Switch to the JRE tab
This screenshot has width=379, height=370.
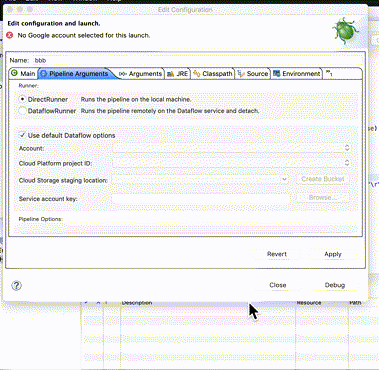pyautogui.click(x=178, y=74)
